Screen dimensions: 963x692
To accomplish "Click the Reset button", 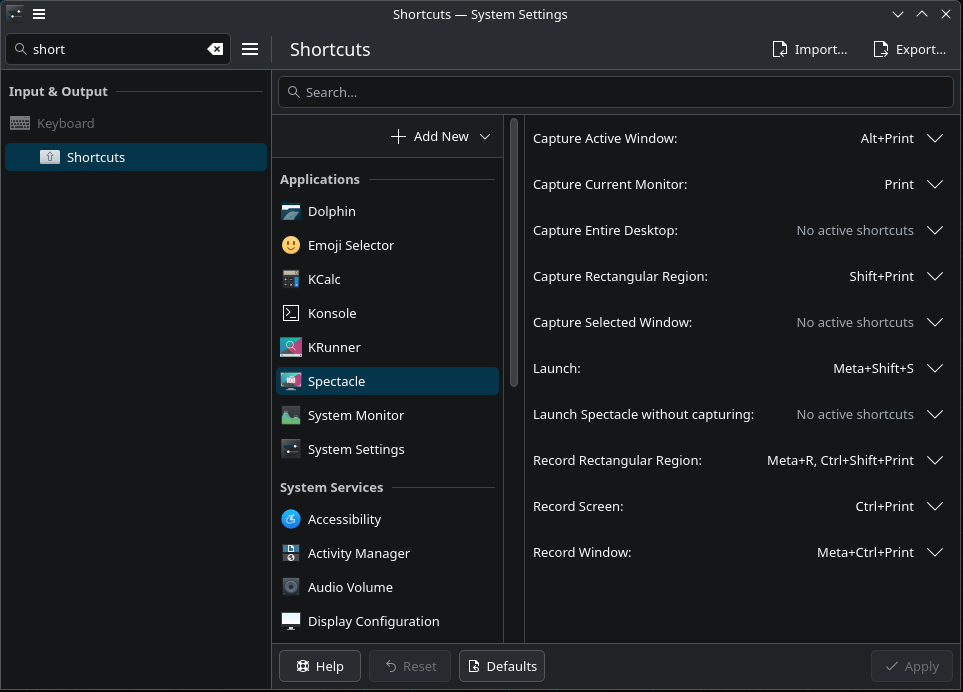I will [410, 666].
